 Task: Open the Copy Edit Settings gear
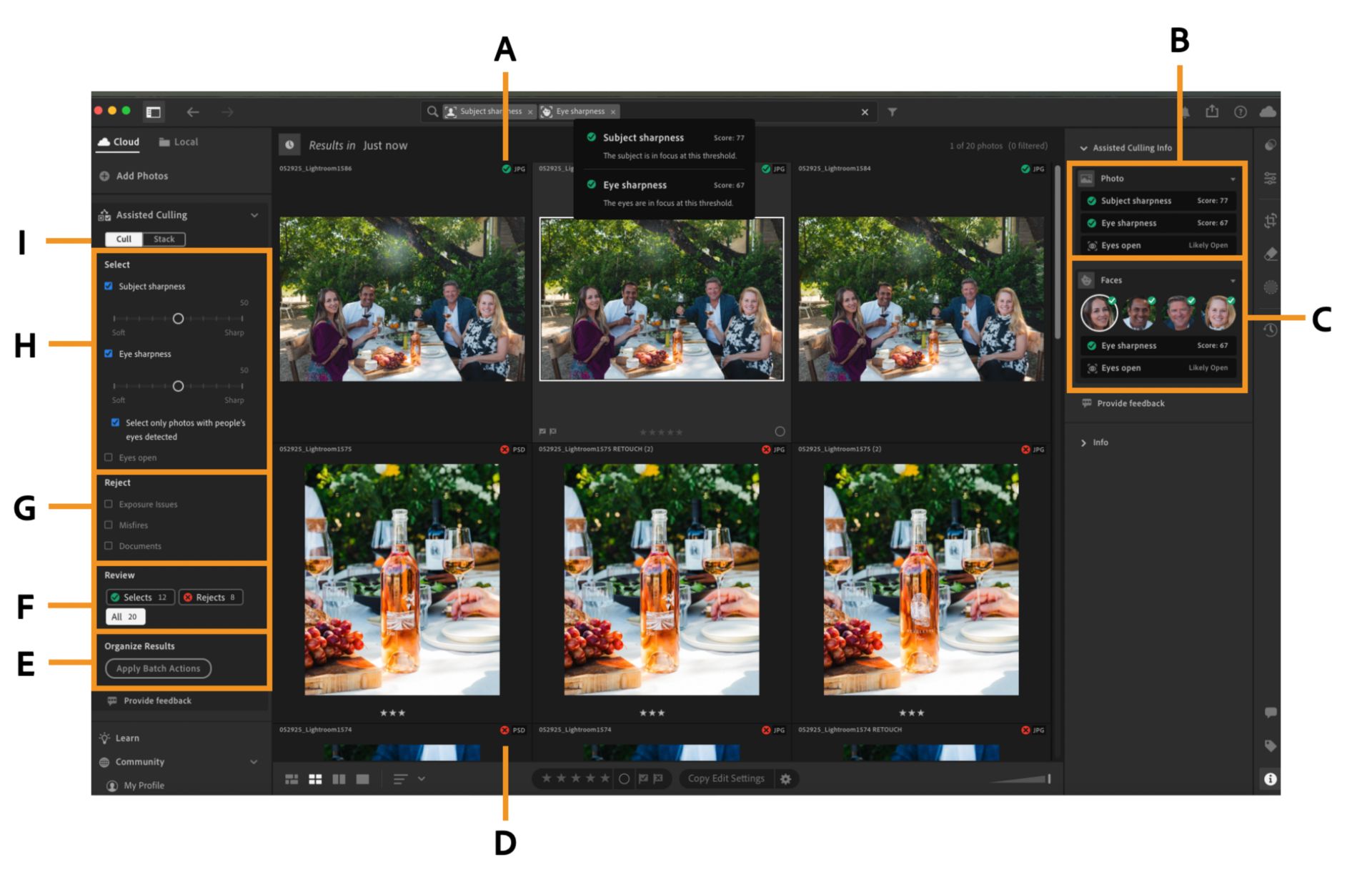pos(785,779)
